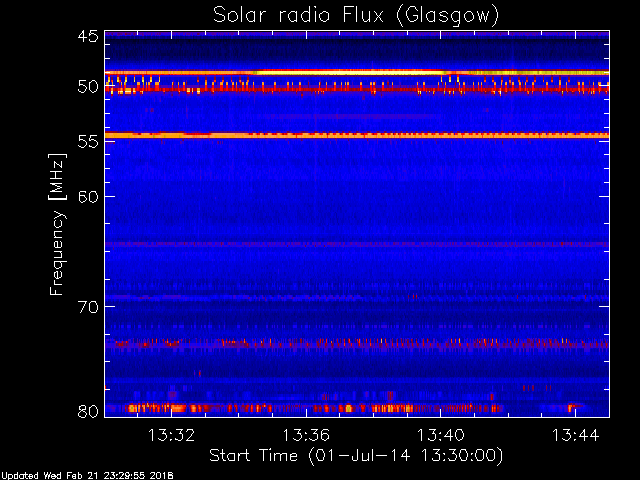Click the 55 frequency tick label

click(88, 142)
